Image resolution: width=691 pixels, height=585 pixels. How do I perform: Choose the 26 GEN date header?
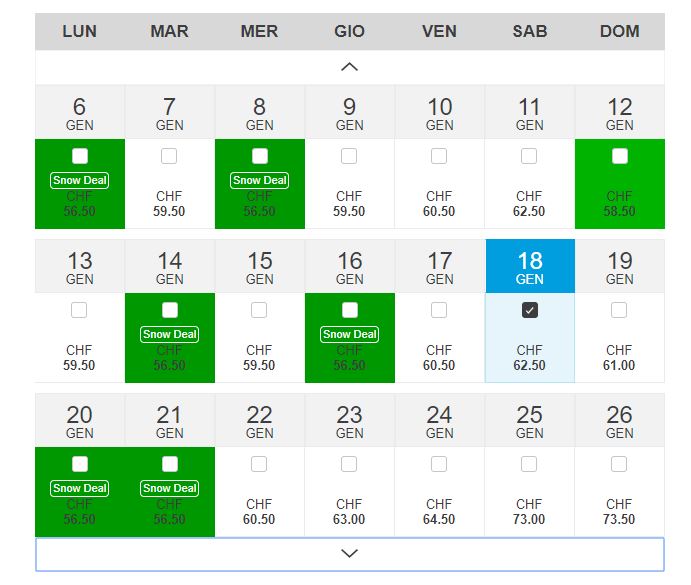[x=619, y=420]
